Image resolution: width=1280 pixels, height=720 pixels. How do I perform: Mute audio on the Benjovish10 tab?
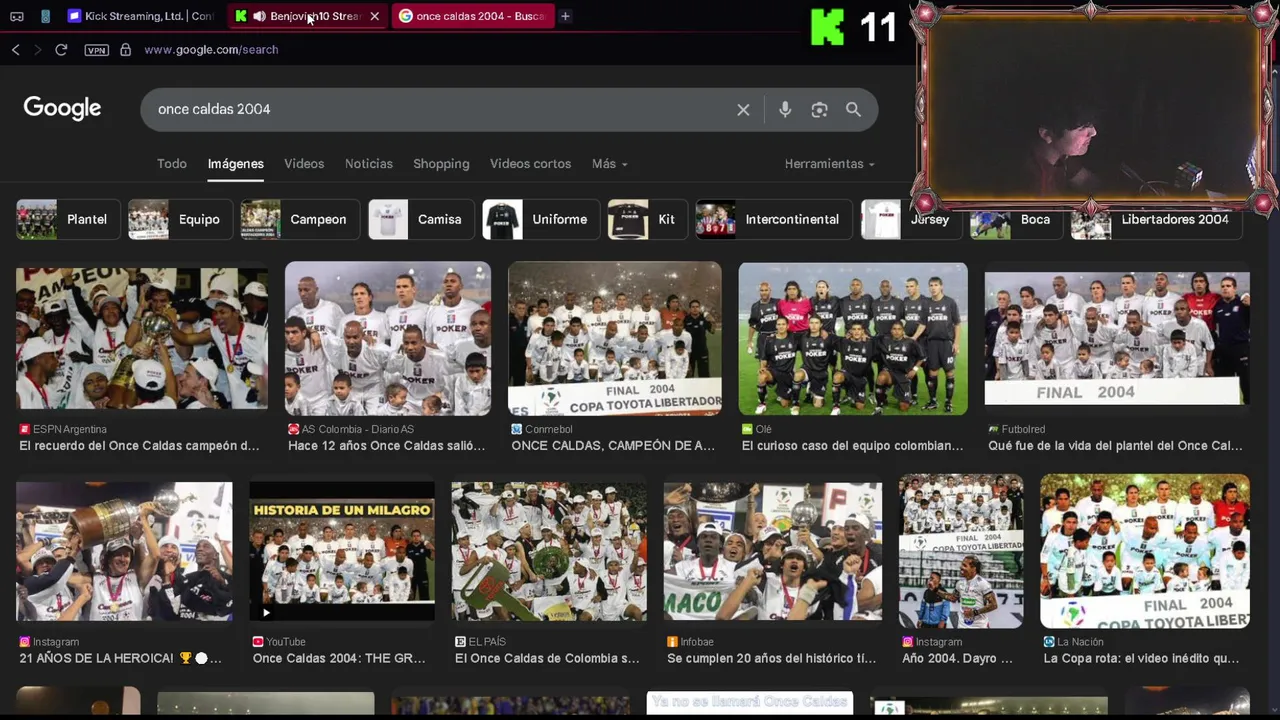259,16
